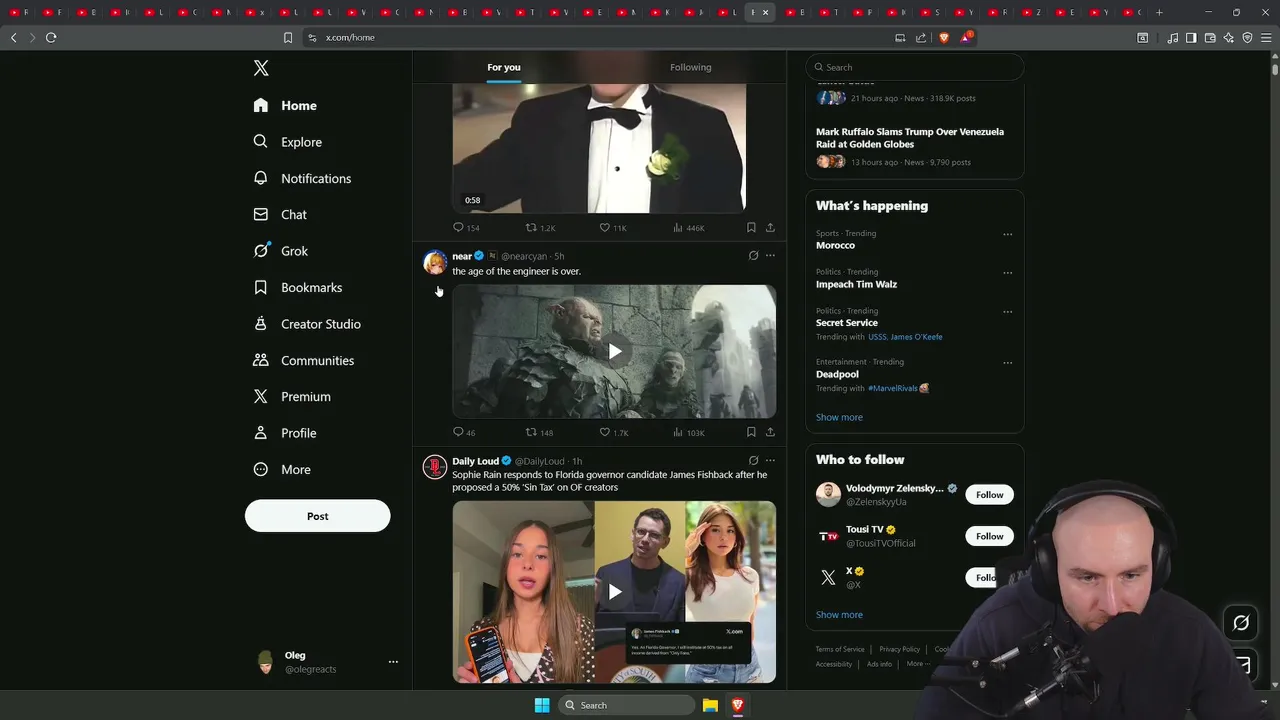Click the Premium X icon

[261, 396]
